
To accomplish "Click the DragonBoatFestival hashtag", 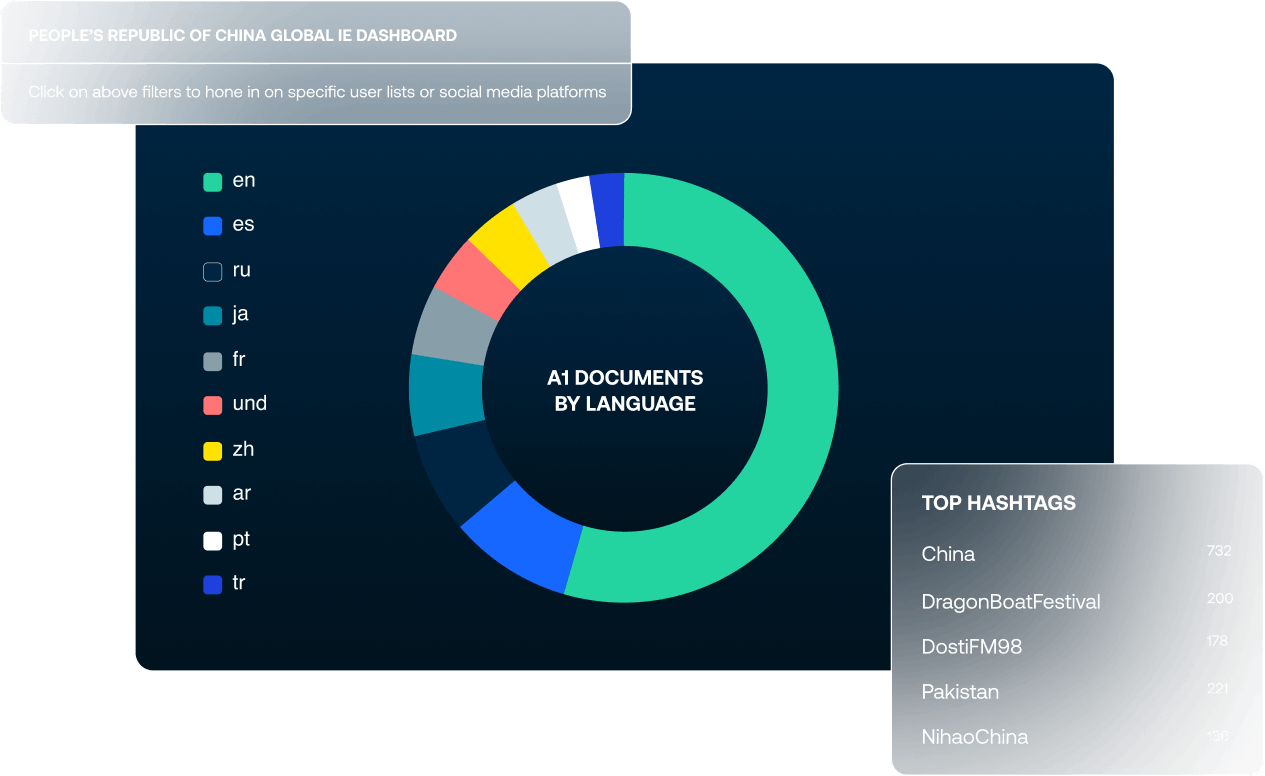I will coord(1010,601).
